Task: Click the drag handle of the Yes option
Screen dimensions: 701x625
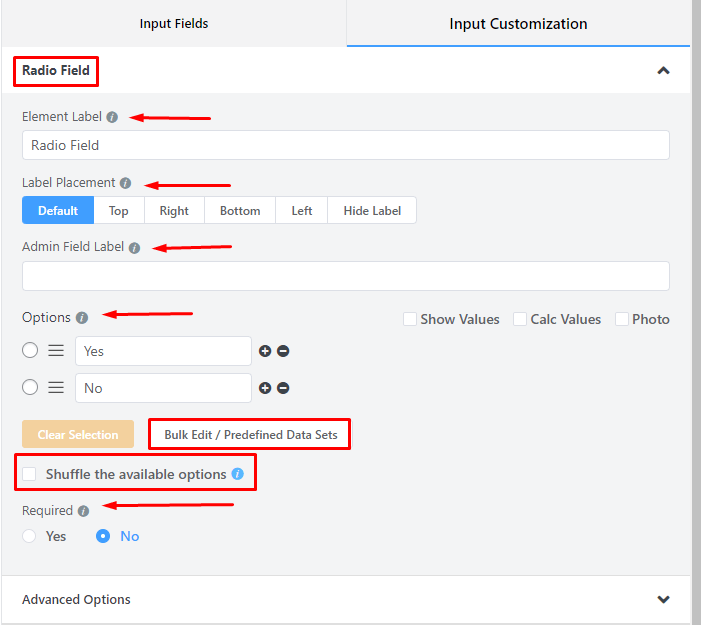Action: 57,351
